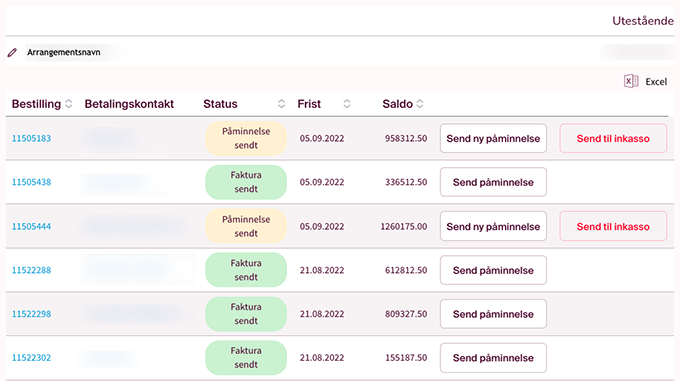This screenshot has width=680, height=381.
Task: Click the Frist column header text
Action: (309, 104)
